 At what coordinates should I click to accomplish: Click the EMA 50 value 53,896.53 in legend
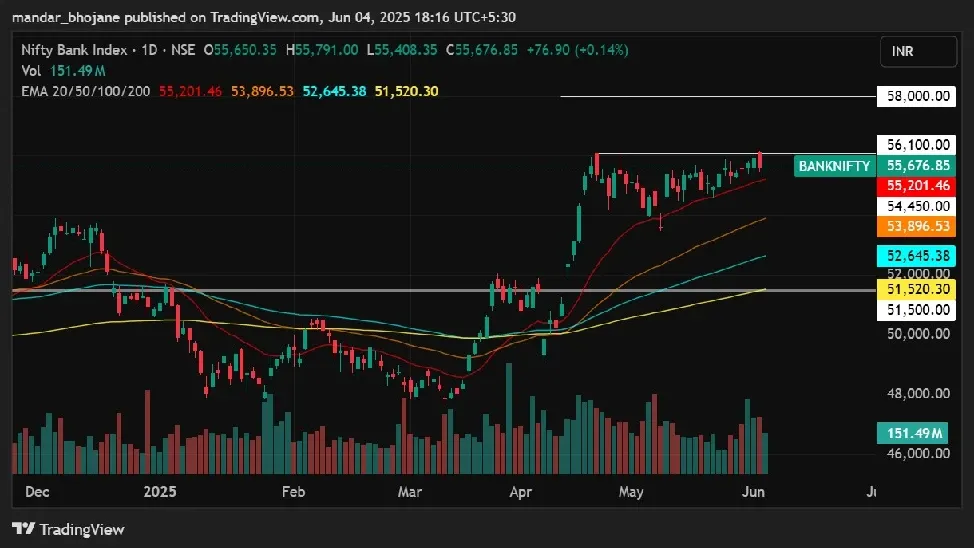click(x=262, y=91)
